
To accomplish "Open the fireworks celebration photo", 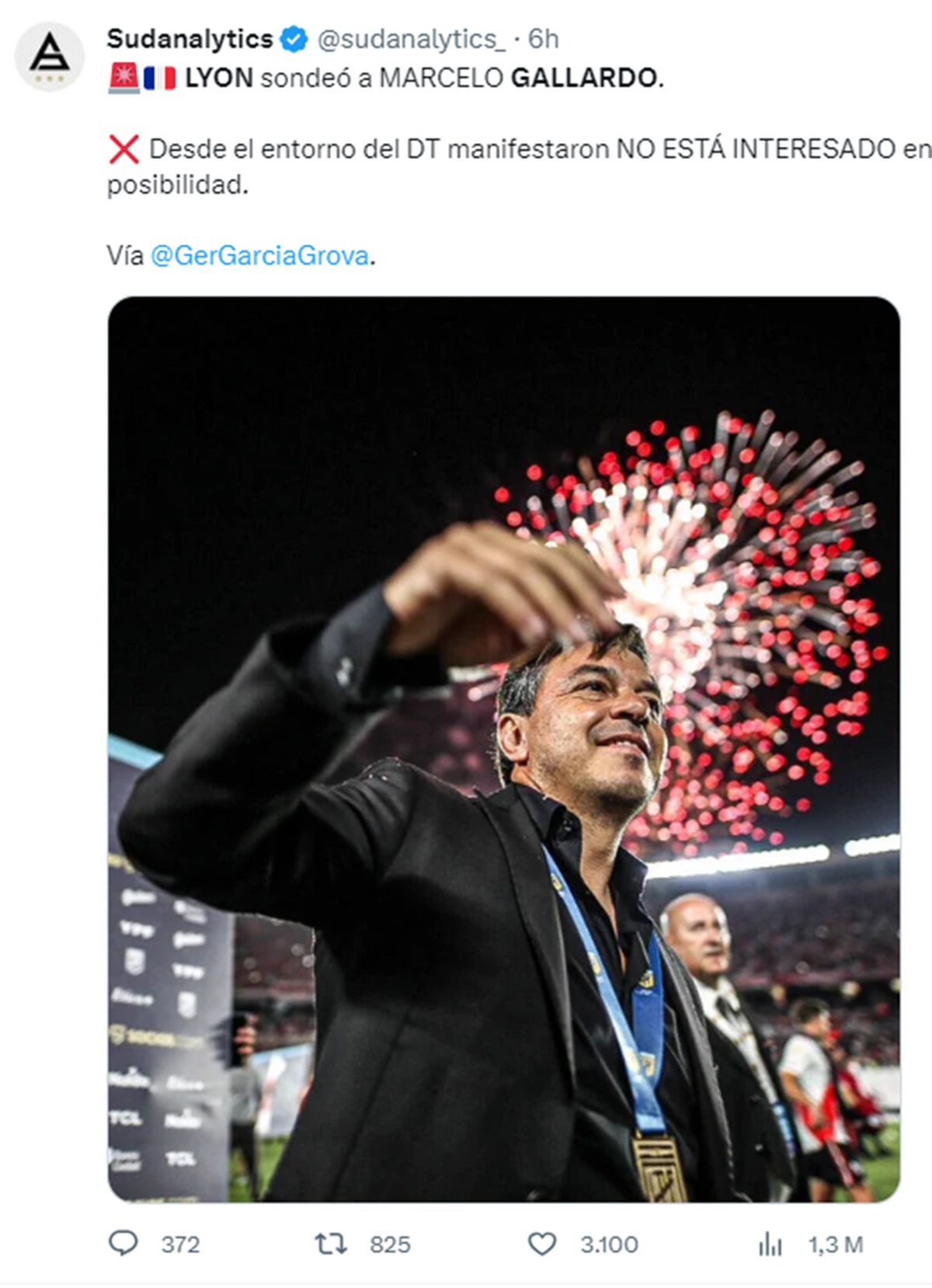I will pyautogui.click(x=503, y=749).
